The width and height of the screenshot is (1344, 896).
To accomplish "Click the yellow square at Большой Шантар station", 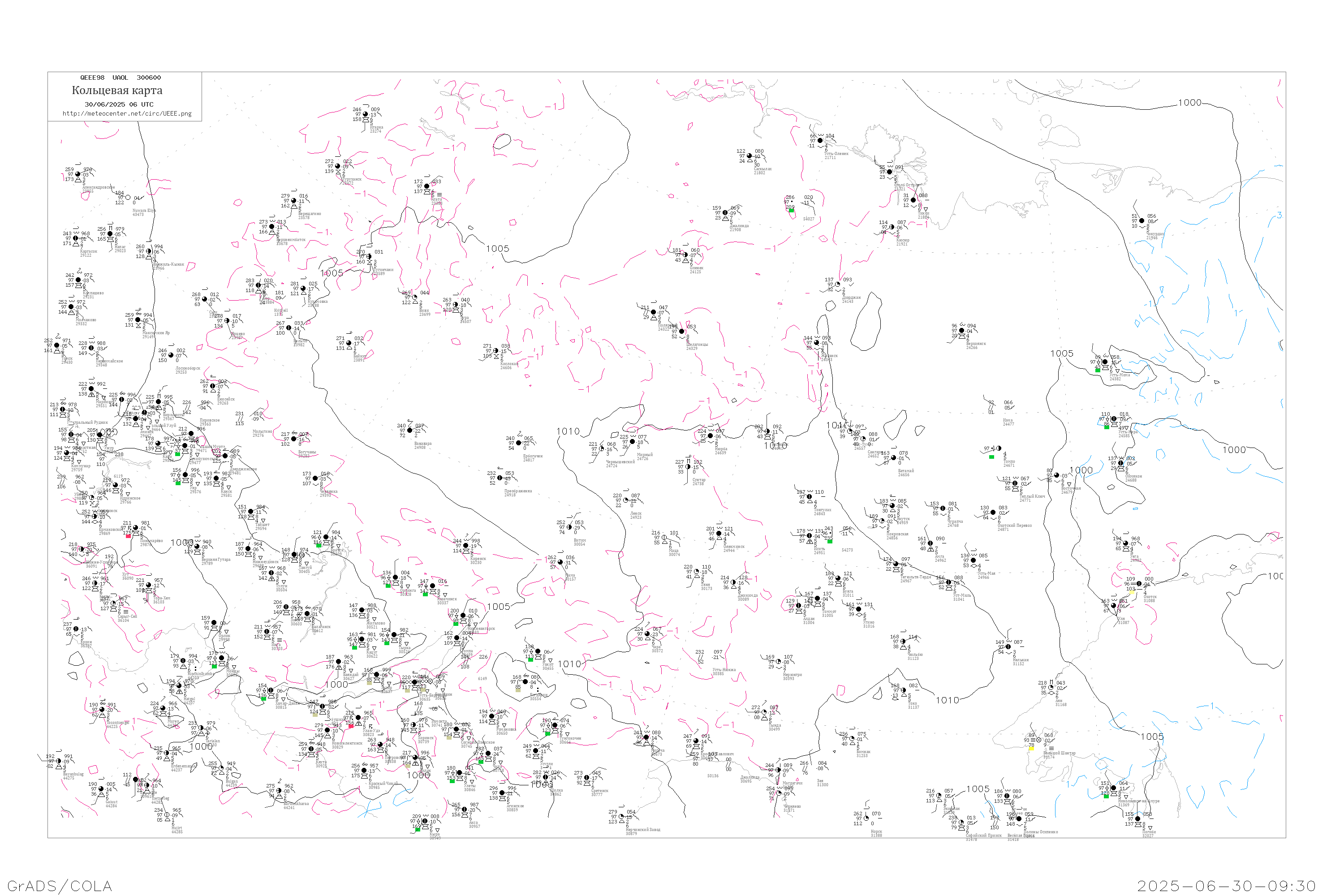I will point(1031,748).
